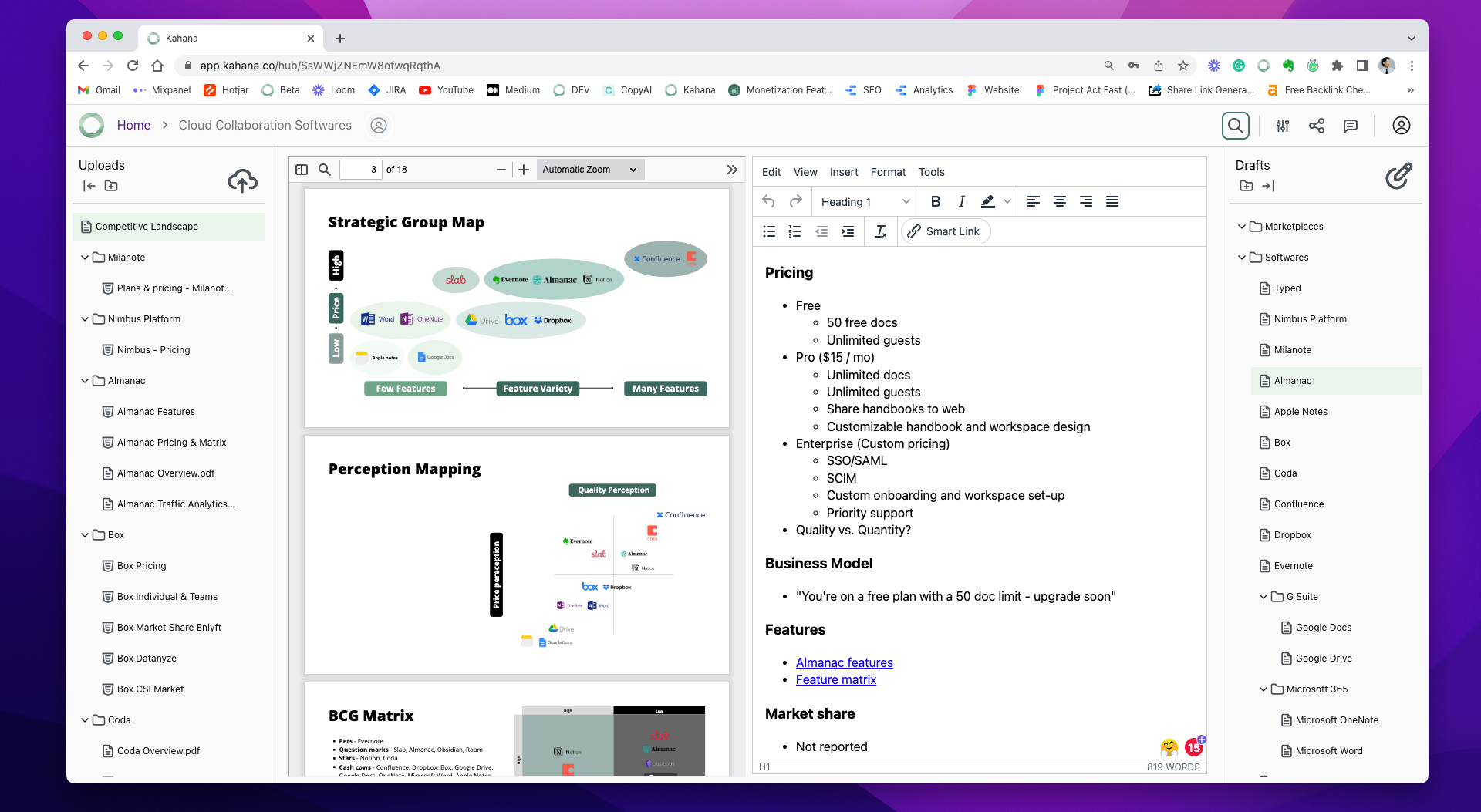Zoom in the PDF viewer
Image resolution: width=1481 pixels, height=812 pixels.
pyautogui.click(x=524, y=170)
